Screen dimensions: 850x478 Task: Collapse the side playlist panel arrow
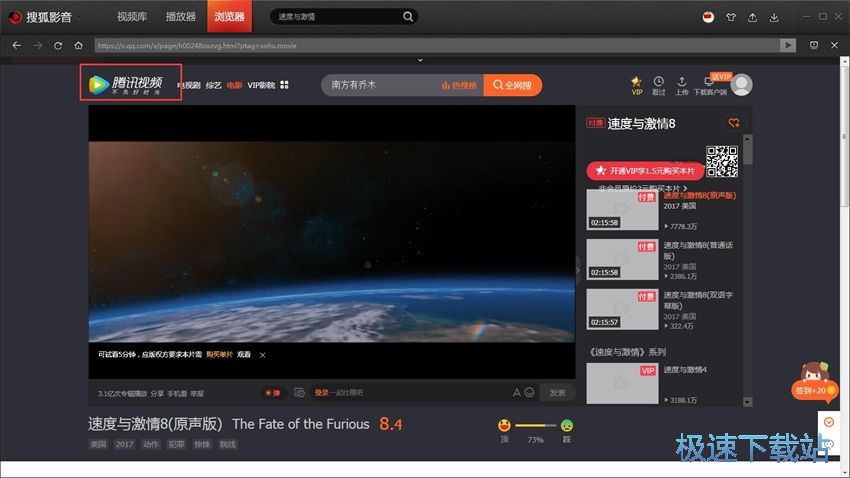click(x=578, y=270)
